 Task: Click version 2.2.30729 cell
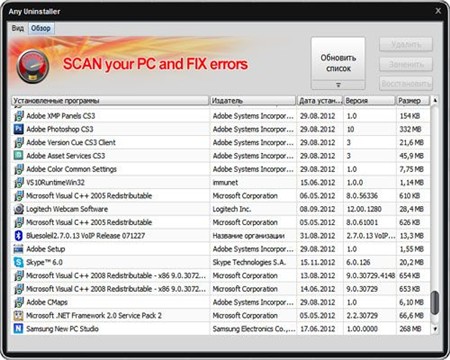coord(362,316)
